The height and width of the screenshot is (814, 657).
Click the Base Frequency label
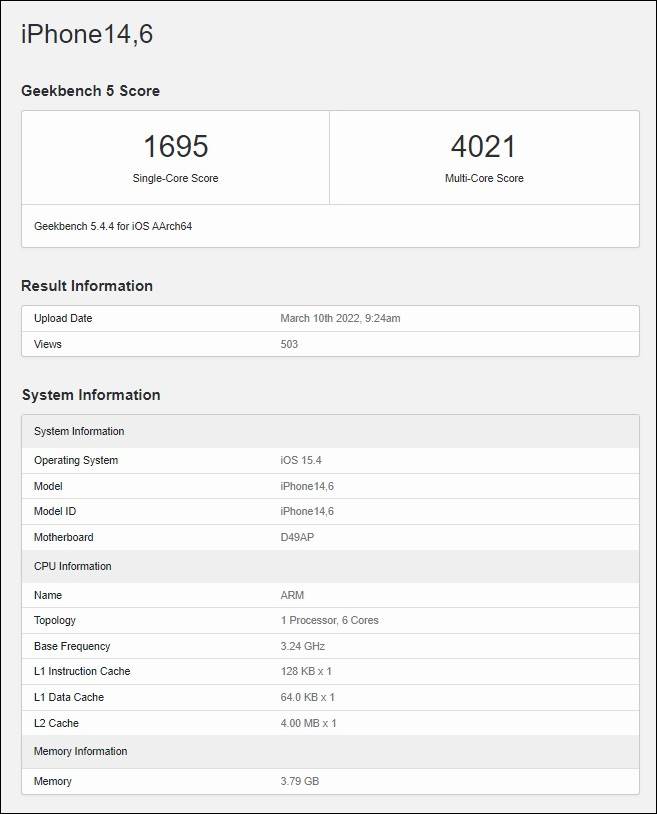click(72, 646)
